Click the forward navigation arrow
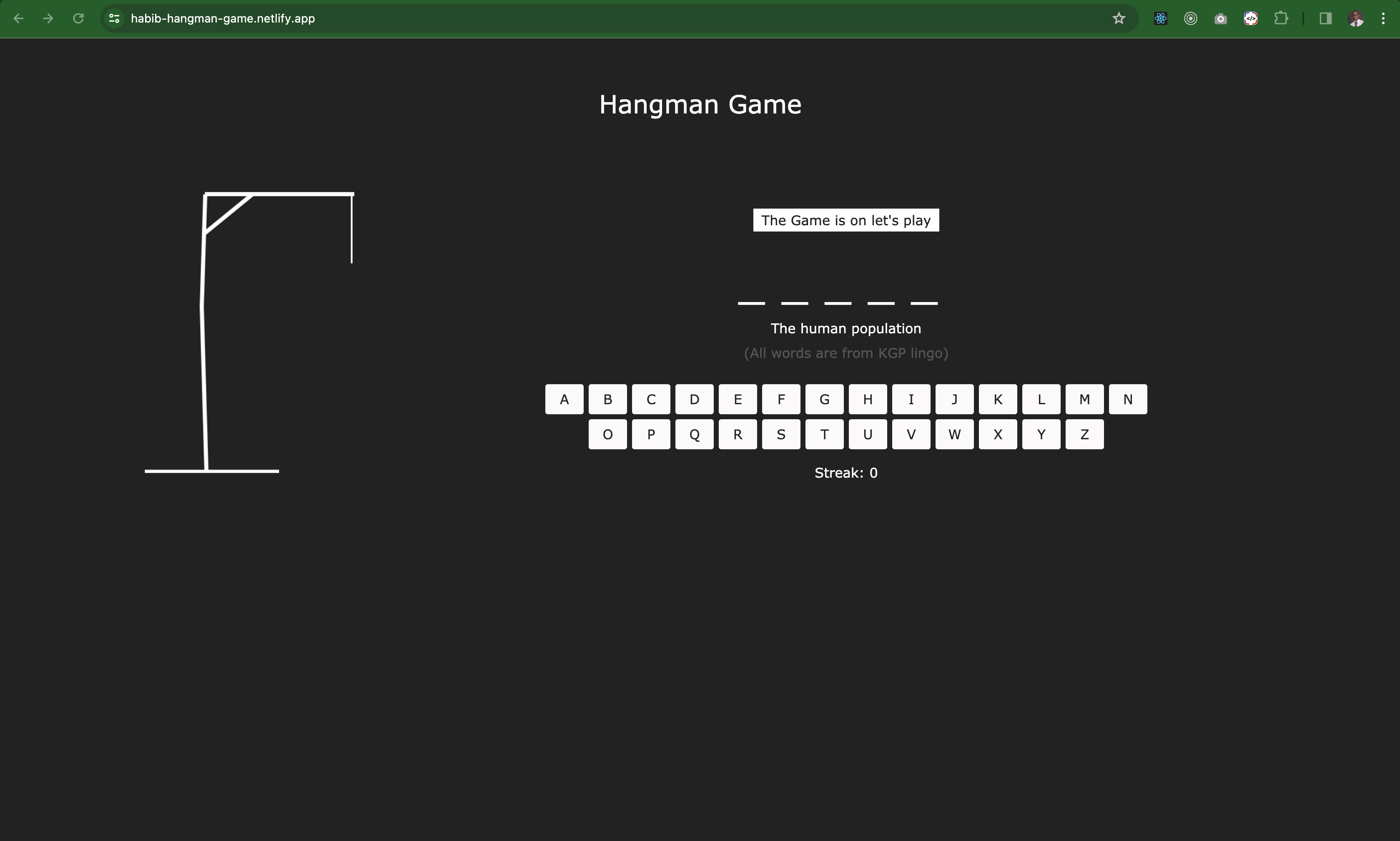Viewport: 1400px width, 841px height. (x=48, y=19)
